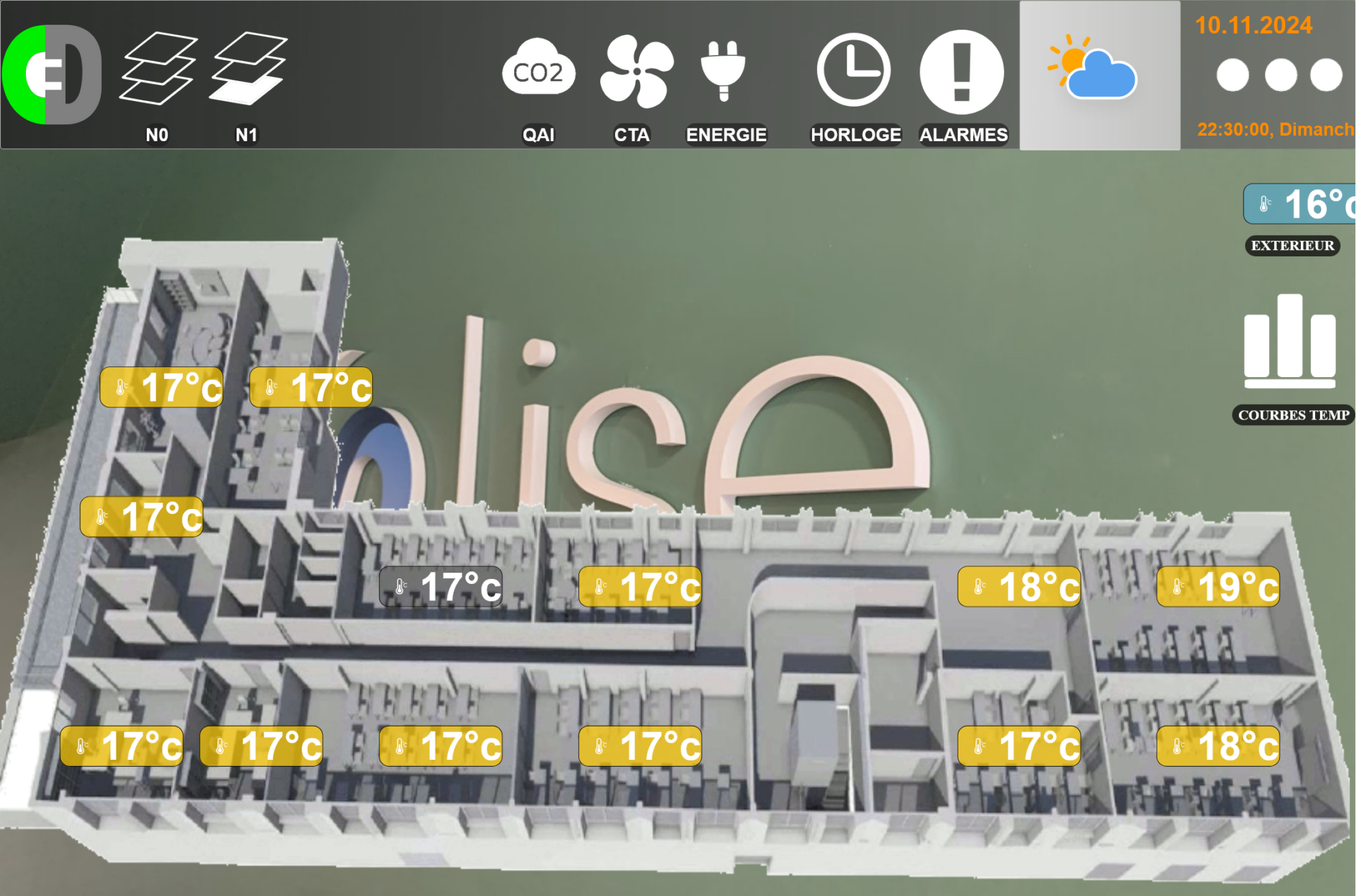The height and width of the screenshot is (896, 1356).
Task: Select the 18°c badge below the 19°c badge
Action: [x=1218, y=746]
